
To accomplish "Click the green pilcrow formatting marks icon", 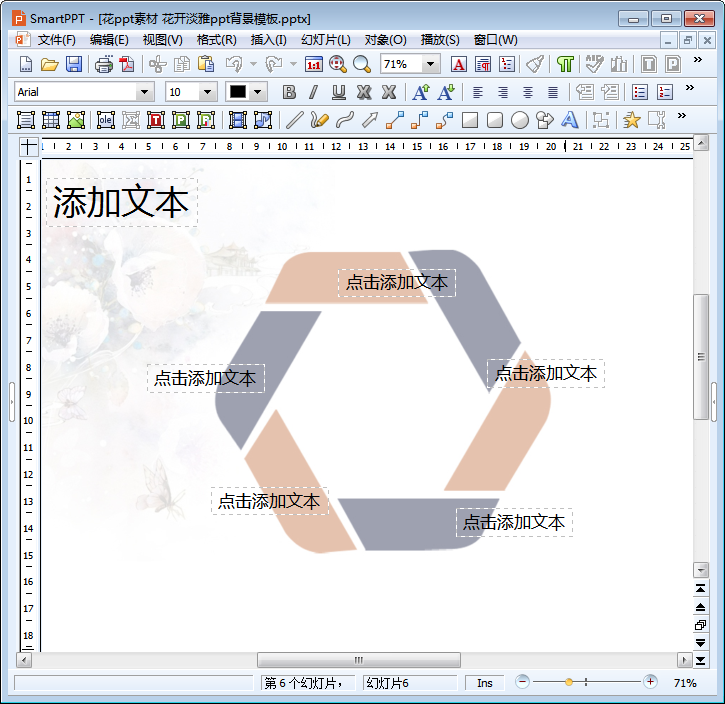I will tap(565, 64).
